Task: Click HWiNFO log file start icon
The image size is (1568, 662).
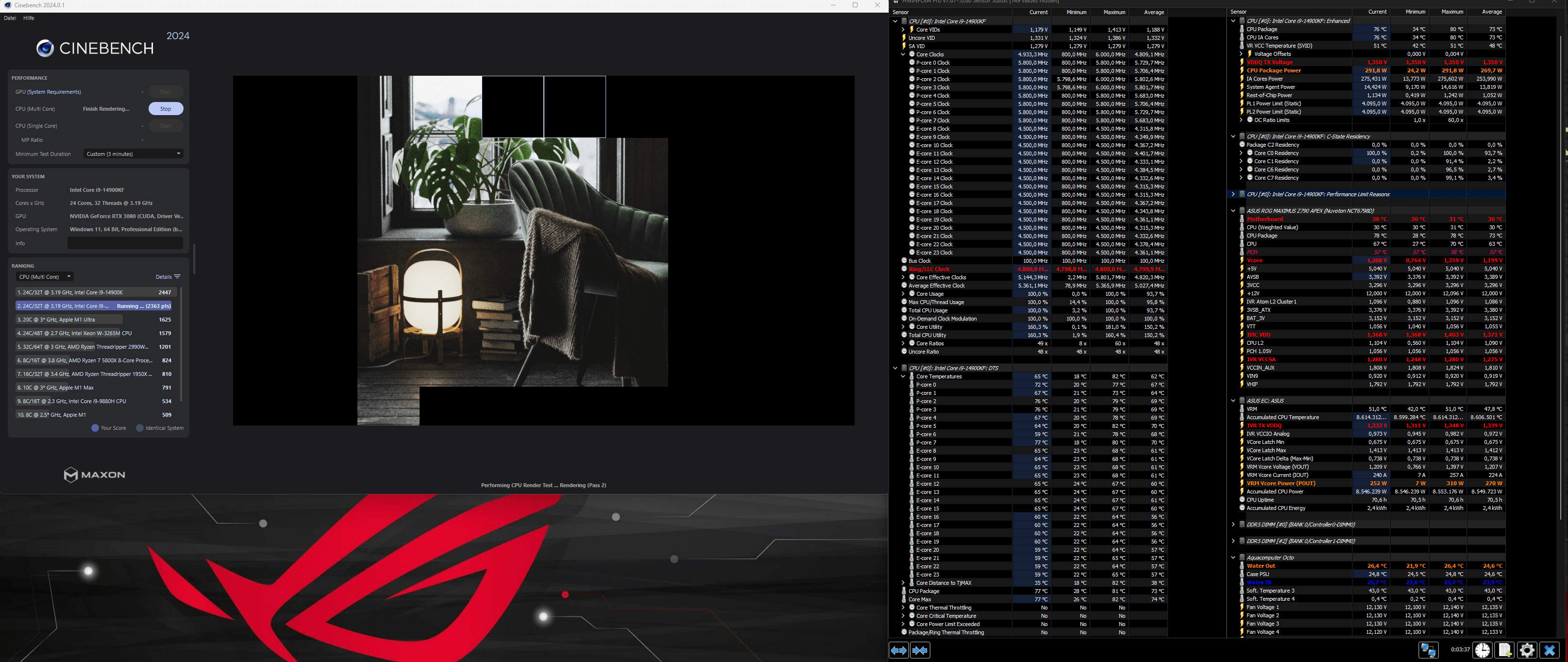Action: coord(1504,650)
